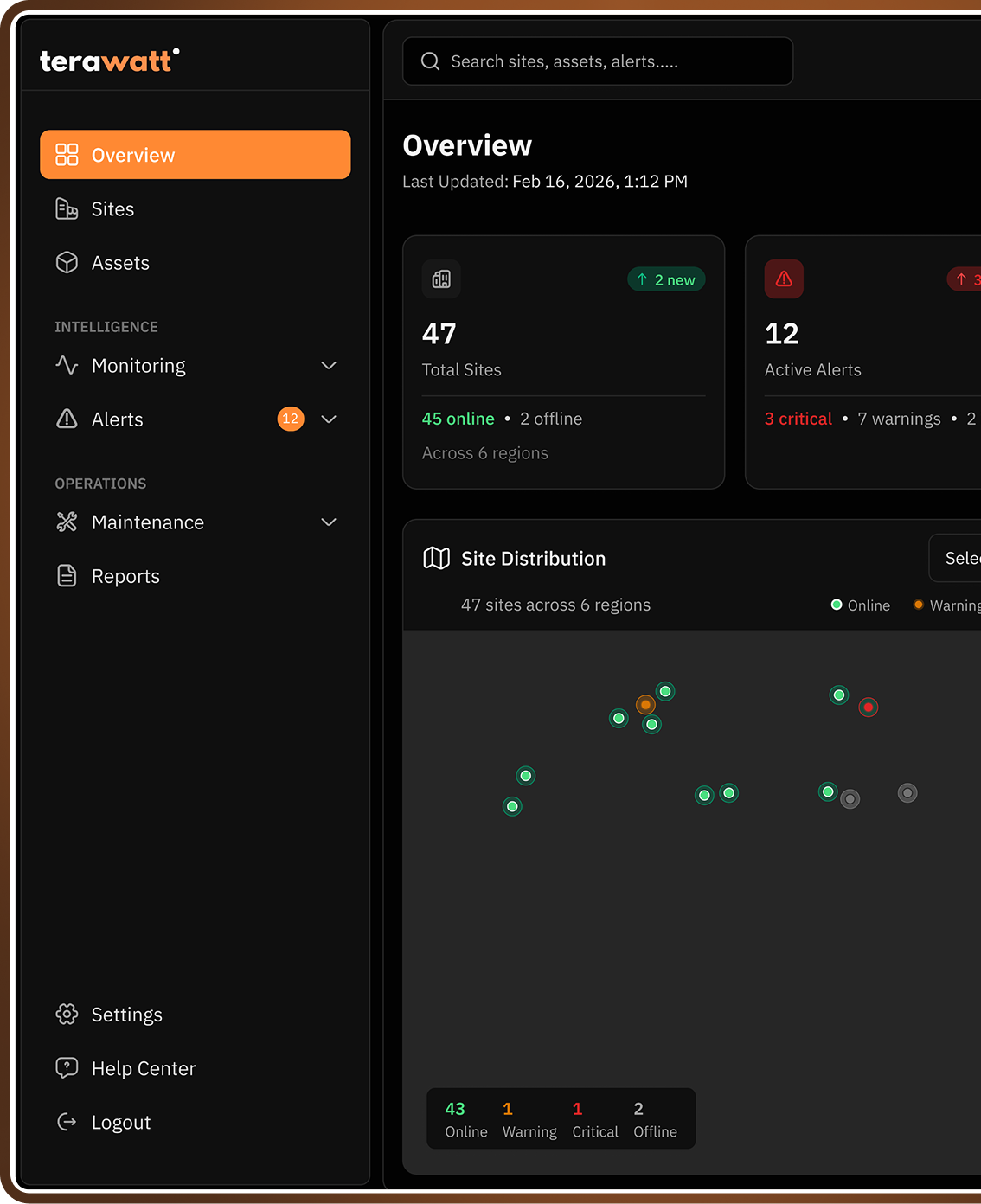The image size is (981, 1204).
Task: Click inside the search sites input field
Action: pos(597,61)
